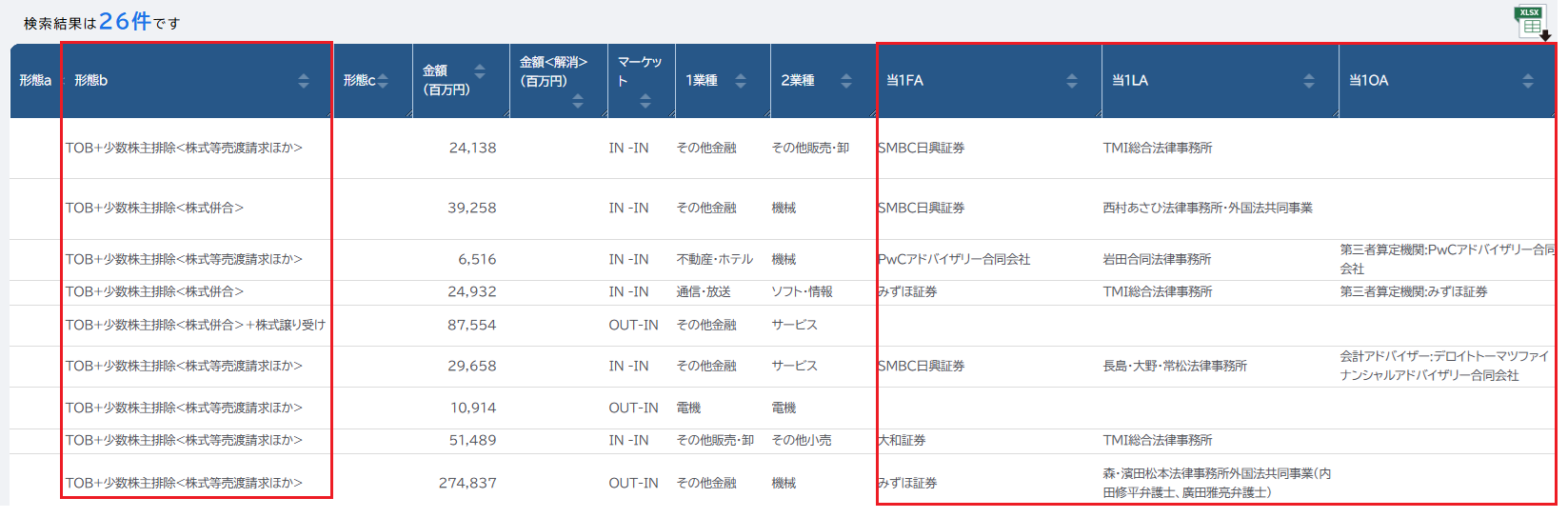Click 第三者算定機関:みずほ証券 cell
Viewport: 1568px width, 518px height.
coord(1414,291)
